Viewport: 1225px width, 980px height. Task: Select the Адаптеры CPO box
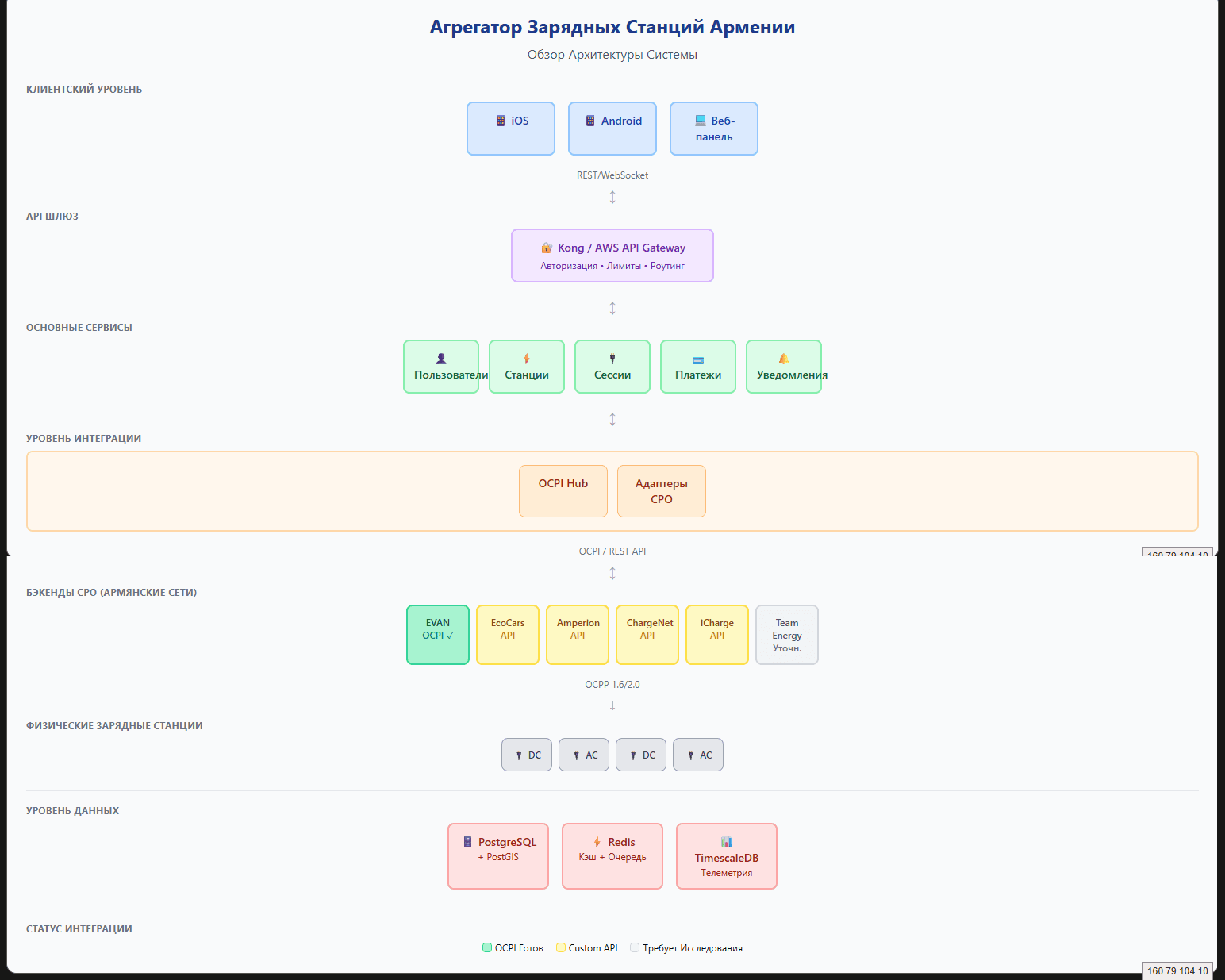coord(662,491)
